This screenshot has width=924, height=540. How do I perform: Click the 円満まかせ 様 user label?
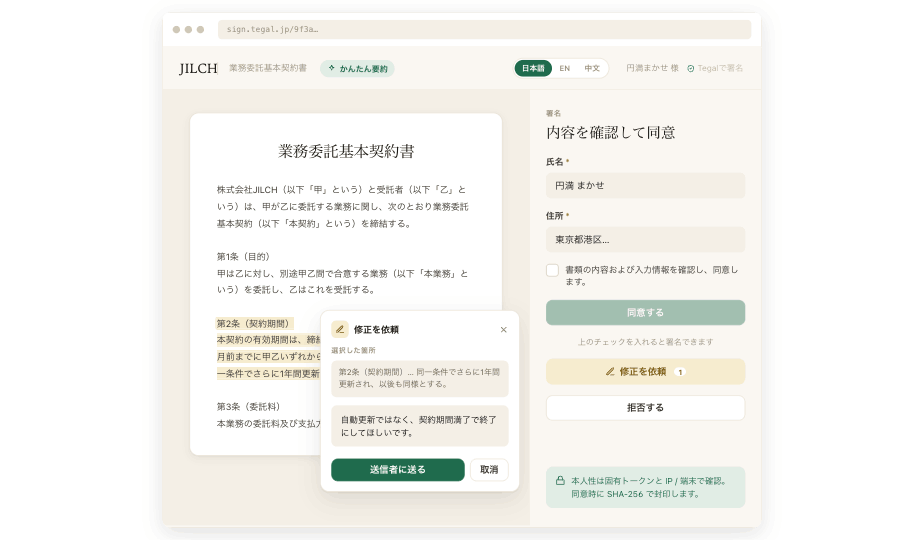652,68
